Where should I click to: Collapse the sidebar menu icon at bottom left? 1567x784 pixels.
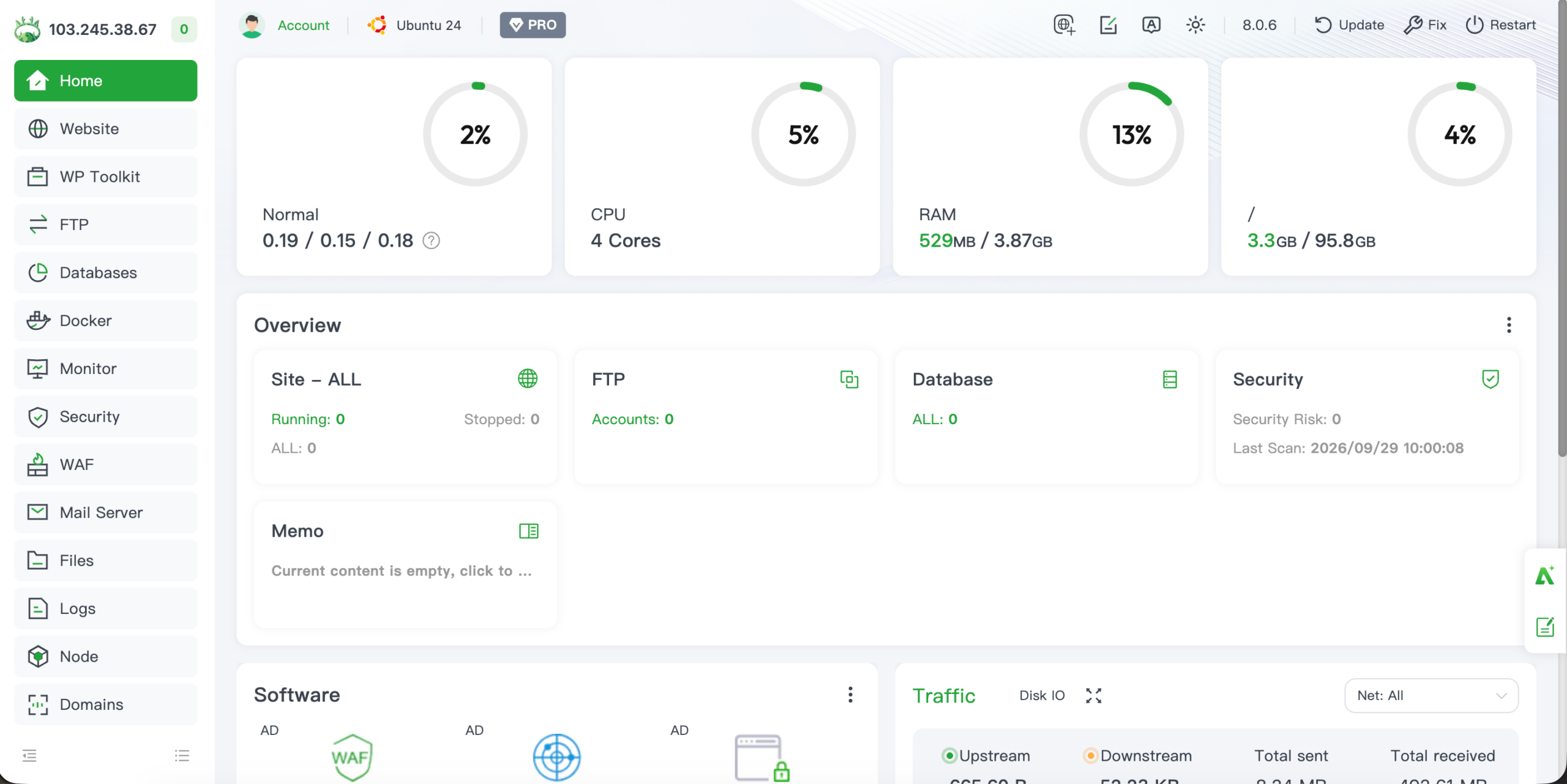click(29, 755)
